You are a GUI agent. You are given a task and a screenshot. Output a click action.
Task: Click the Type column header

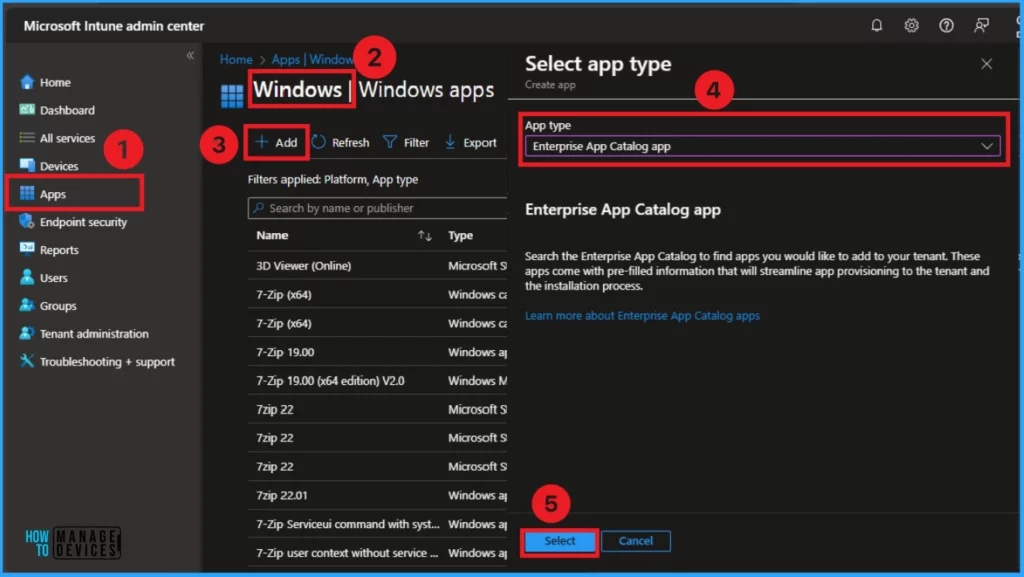pyautogui.click(x=460, y=236)
